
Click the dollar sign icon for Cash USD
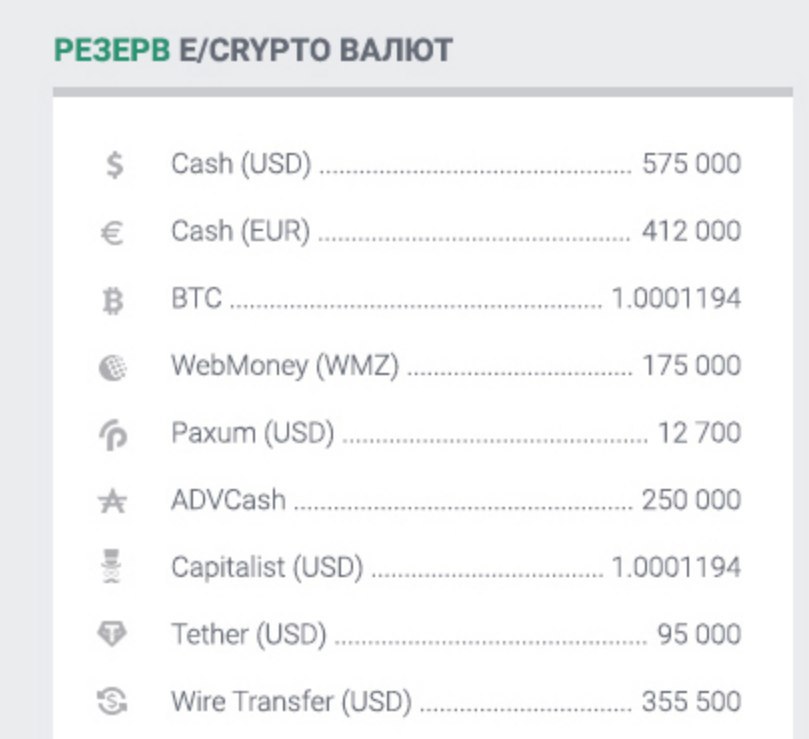coord(115,164)
